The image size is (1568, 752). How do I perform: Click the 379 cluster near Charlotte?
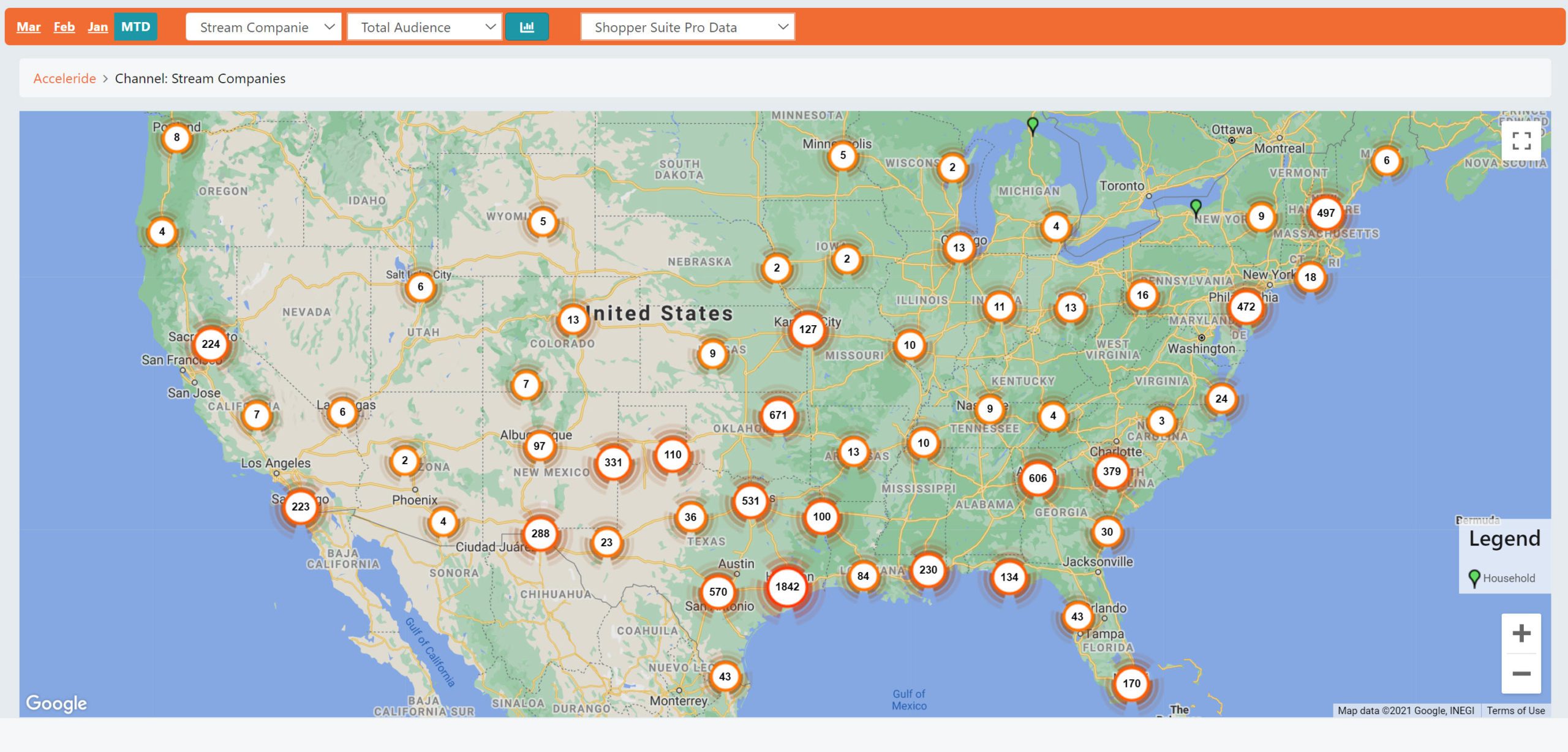1112,472
